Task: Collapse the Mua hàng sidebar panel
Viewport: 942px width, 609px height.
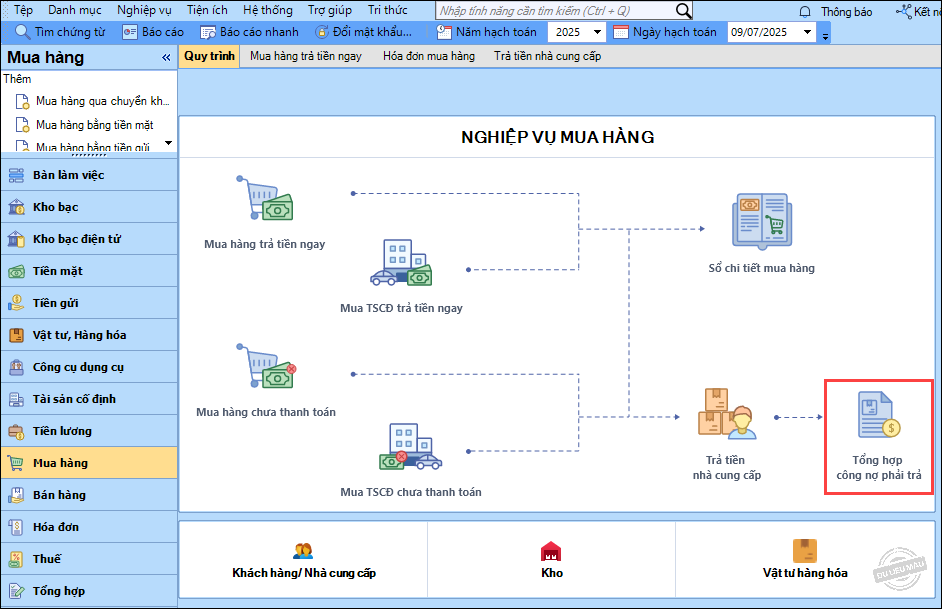Action: coord(166,58)
